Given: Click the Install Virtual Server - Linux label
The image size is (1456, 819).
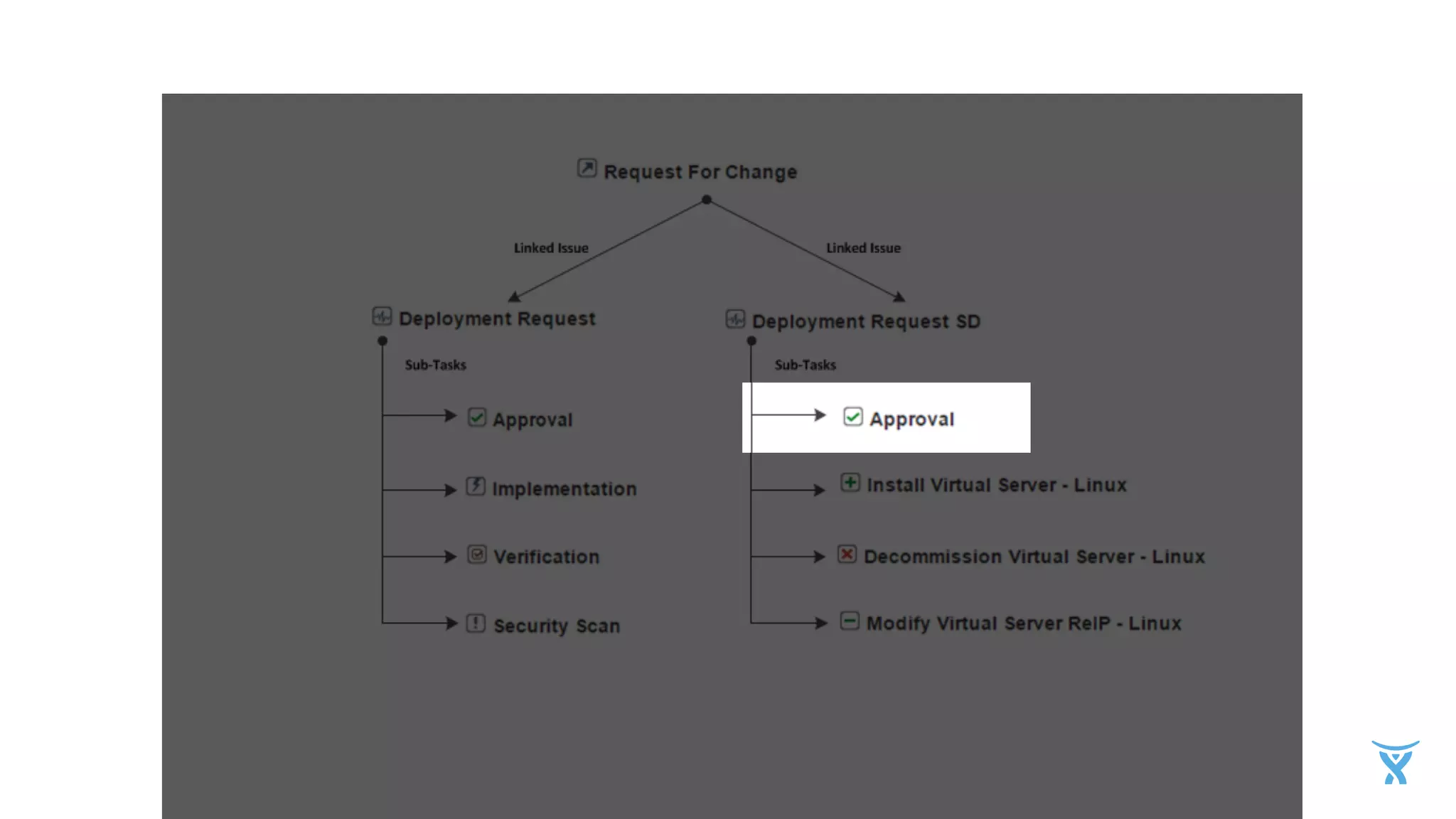Looking at the screenshot, I should coord(997,485).
